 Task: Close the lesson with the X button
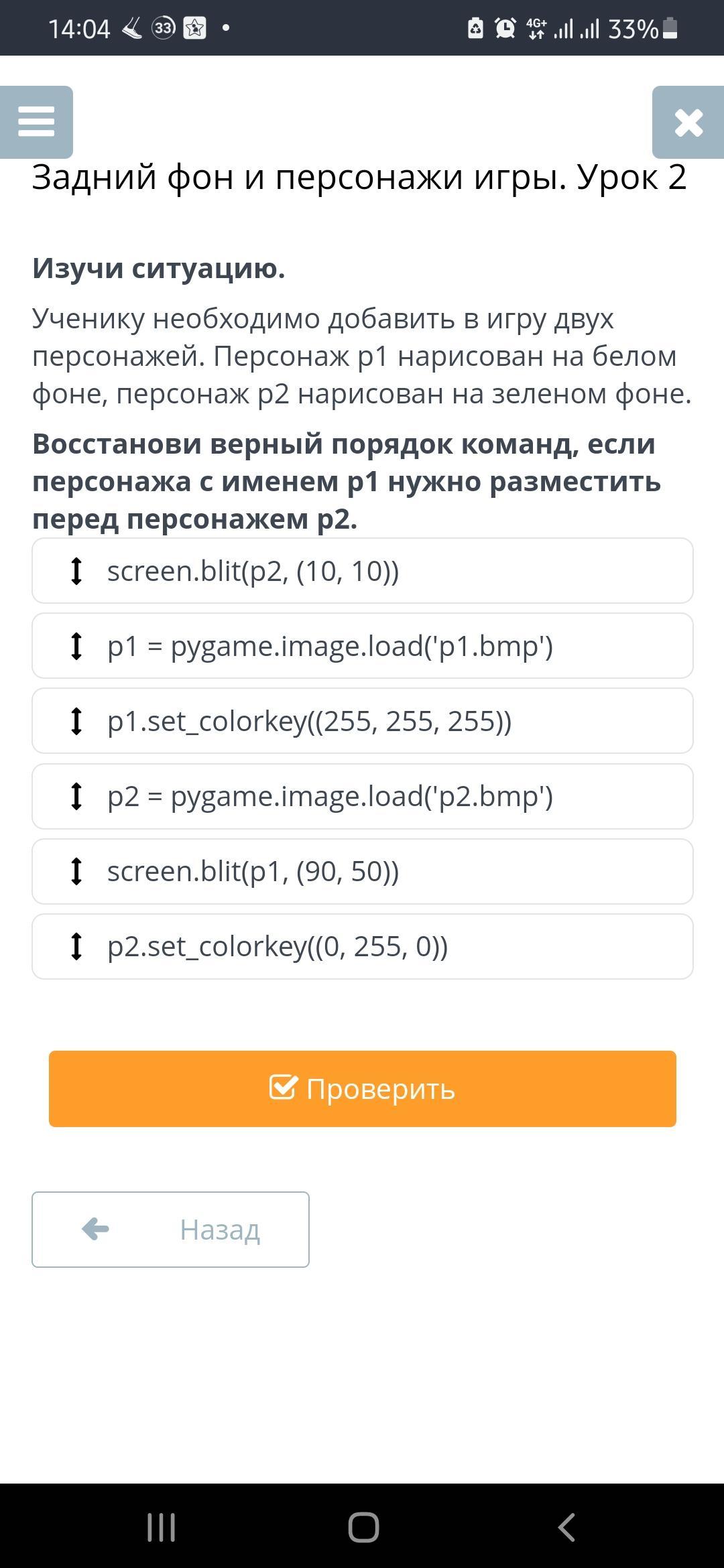pos(688,122)
